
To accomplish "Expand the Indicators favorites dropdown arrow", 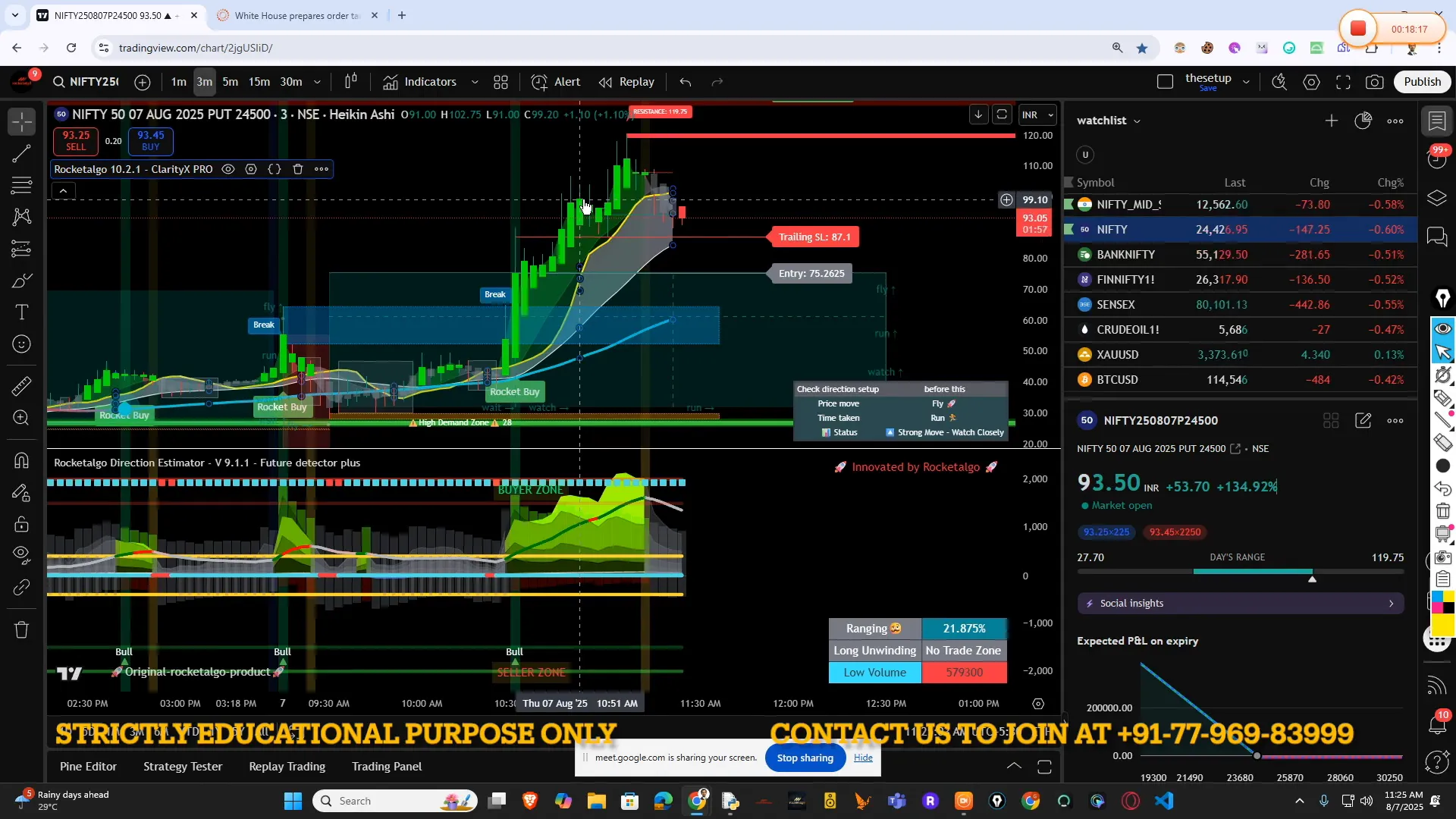I will point(475,82).
